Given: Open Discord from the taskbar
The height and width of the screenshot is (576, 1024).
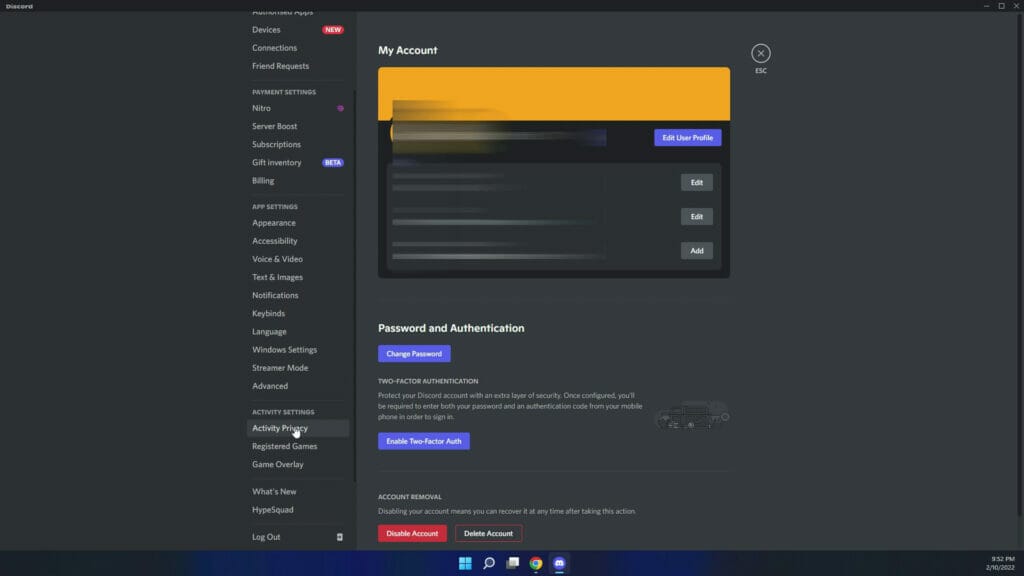Looking at the screenshot, I should click(x=559, y=563).
